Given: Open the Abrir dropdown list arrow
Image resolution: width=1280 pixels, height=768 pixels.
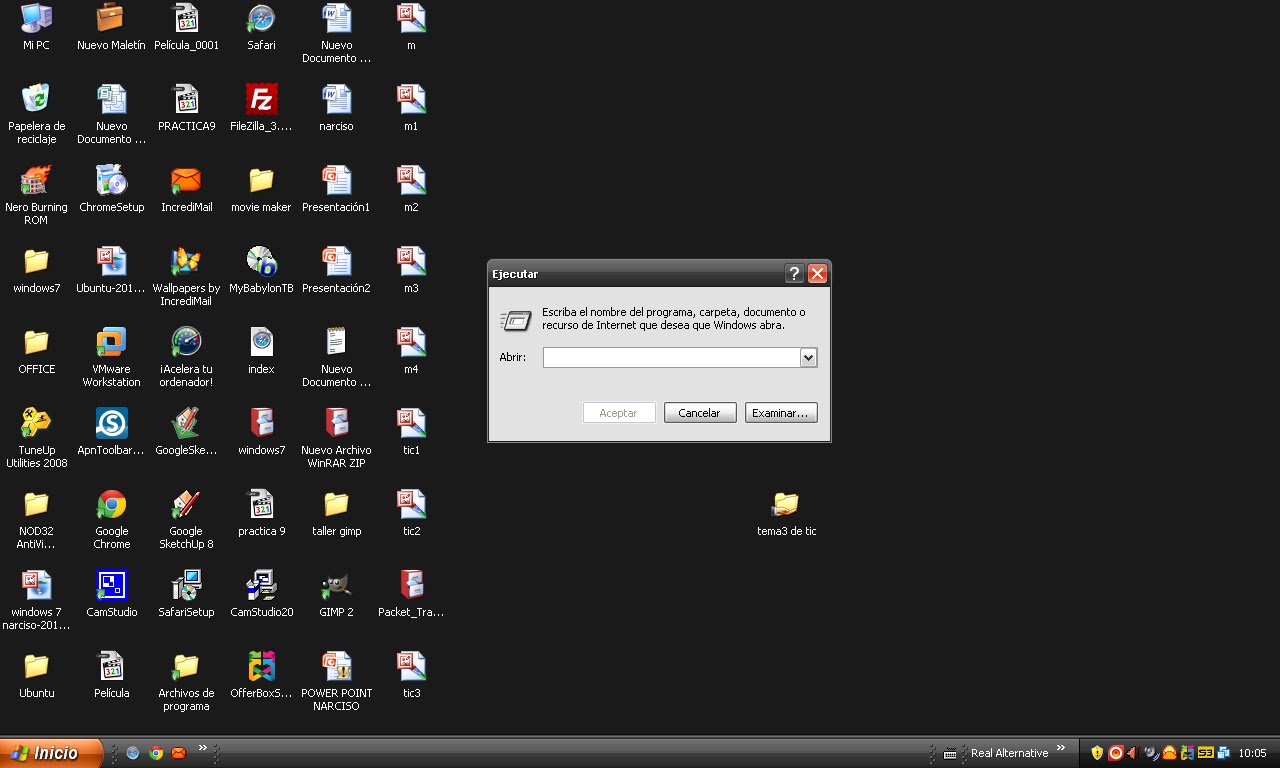Looking at the screenshot, I should click(809, 357).
